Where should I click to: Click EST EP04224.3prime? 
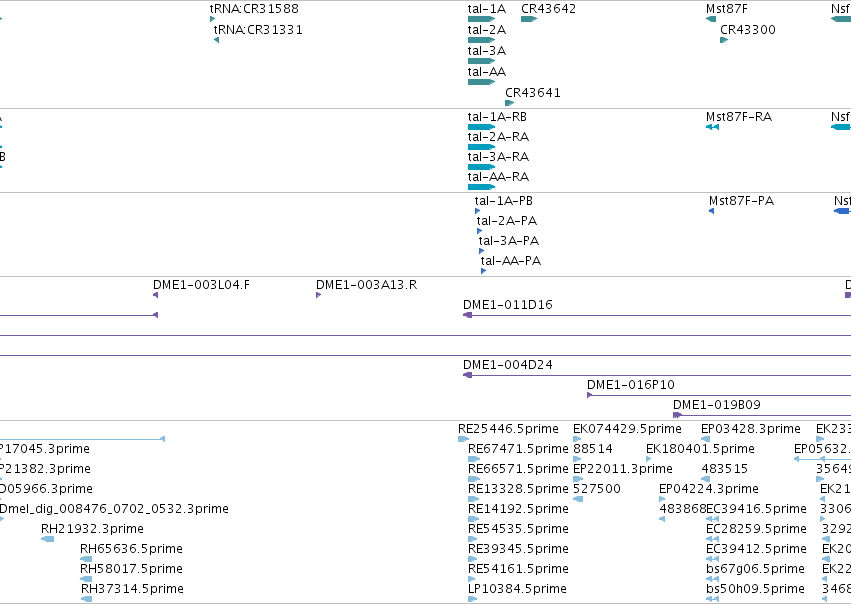[x=662, y=499]
